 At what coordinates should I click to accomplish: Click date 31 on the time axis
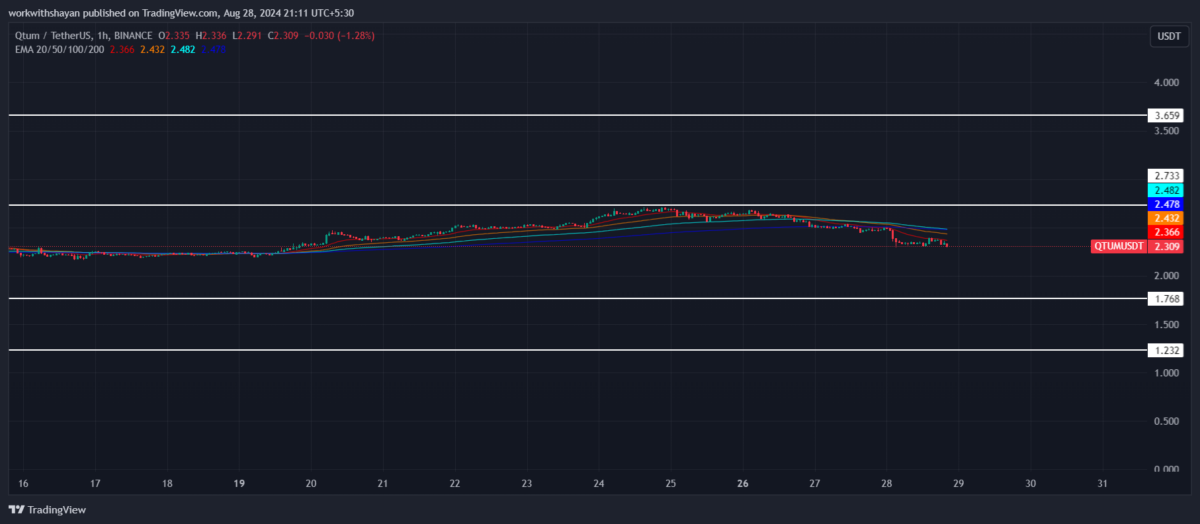1102,483
